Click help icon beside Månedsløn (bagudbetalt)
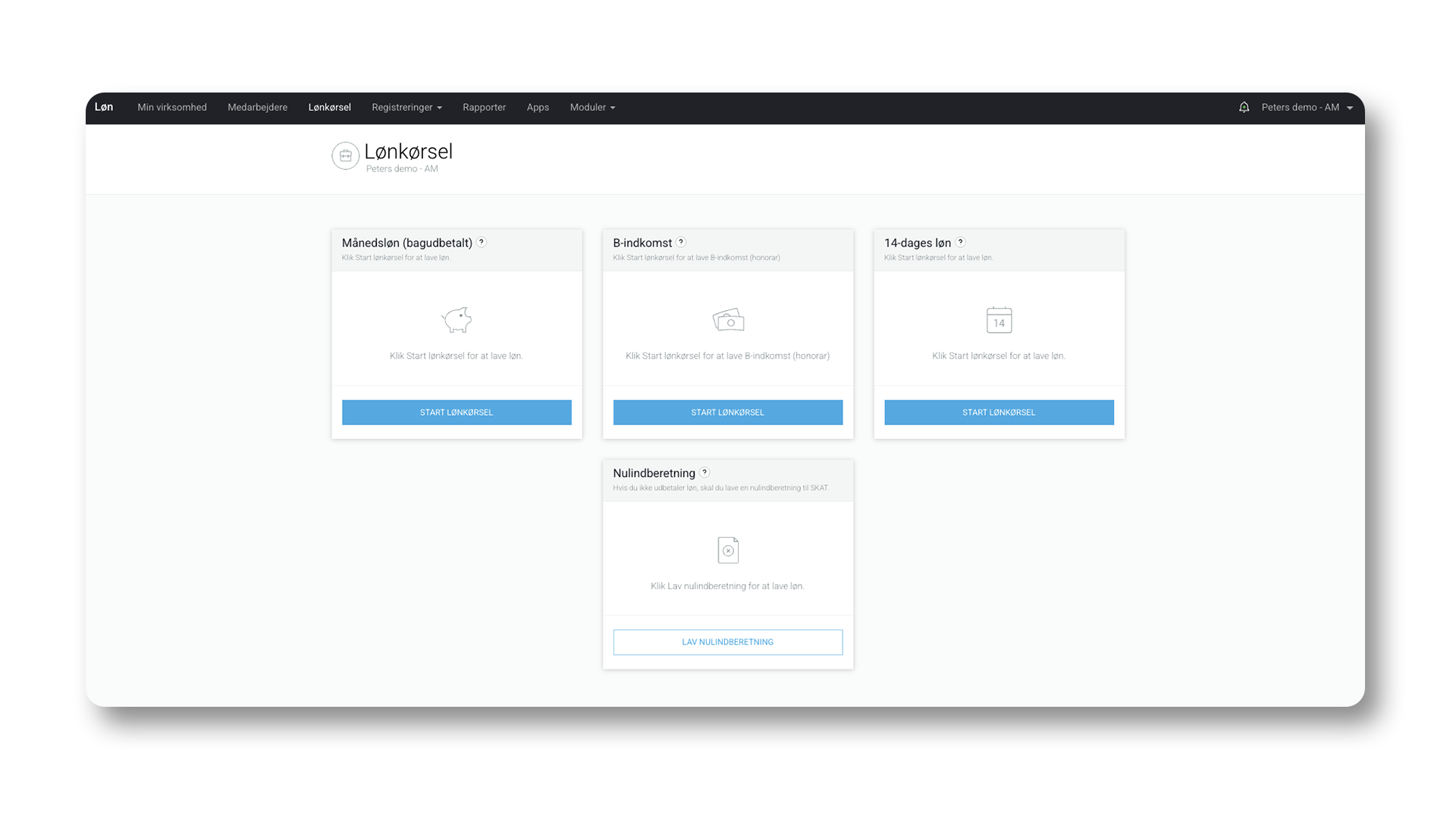The height and width of the screenshot is (819, 1456). pos(482,242)
